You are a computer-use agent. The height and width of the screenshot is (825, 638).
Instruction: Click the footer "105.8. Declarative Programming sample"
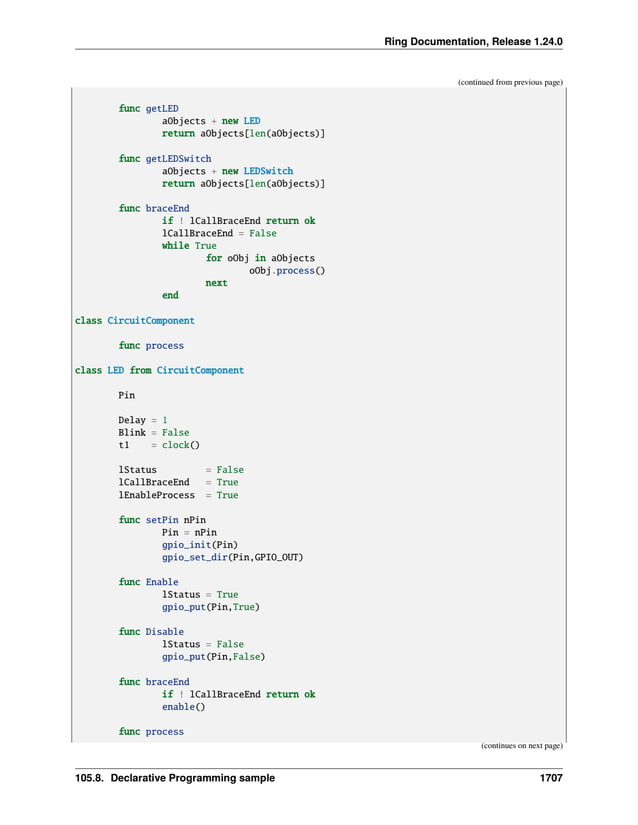point(175,778)
